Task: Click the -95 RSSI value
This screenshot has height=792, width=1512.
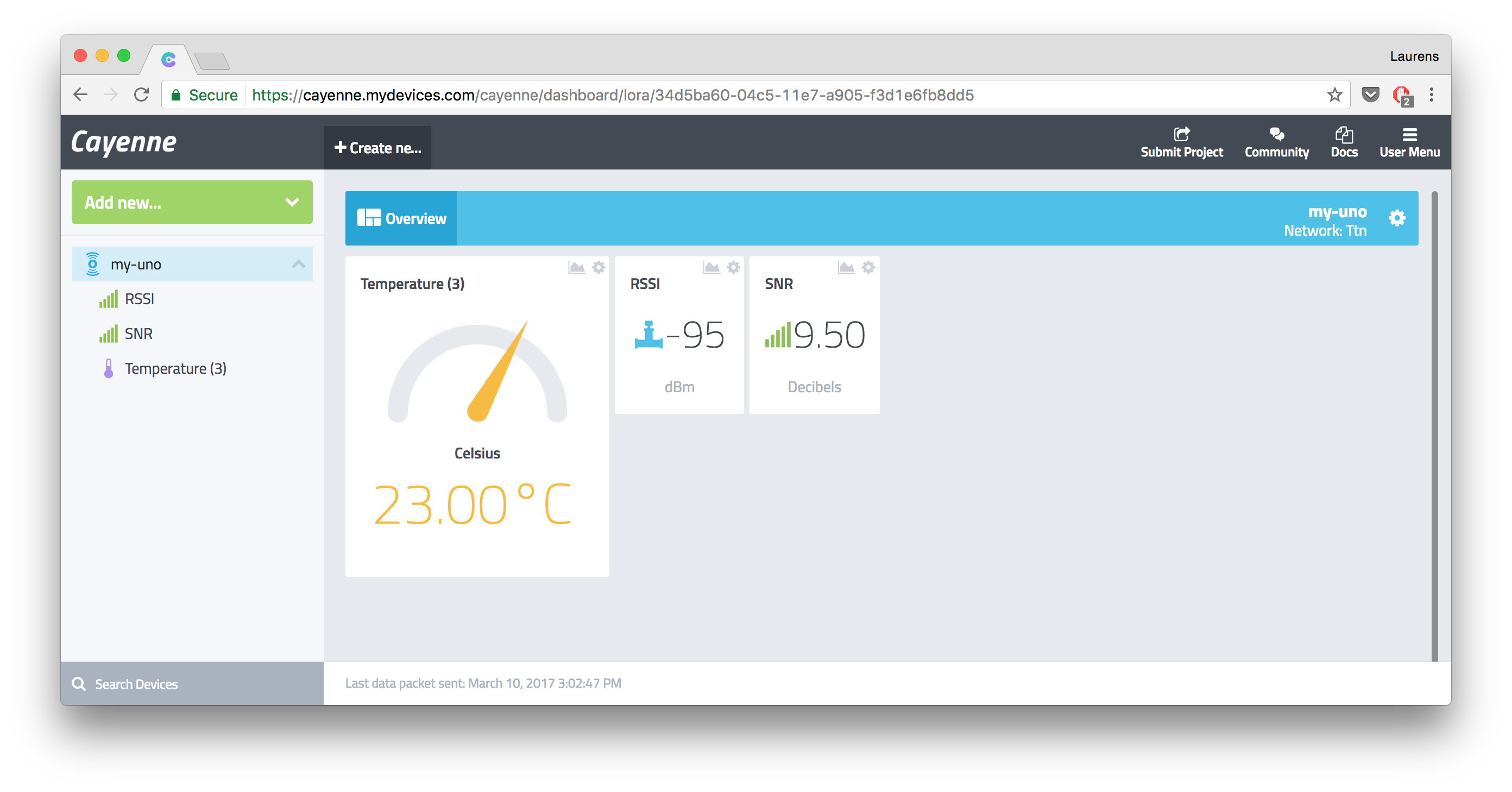Action: 695,335
